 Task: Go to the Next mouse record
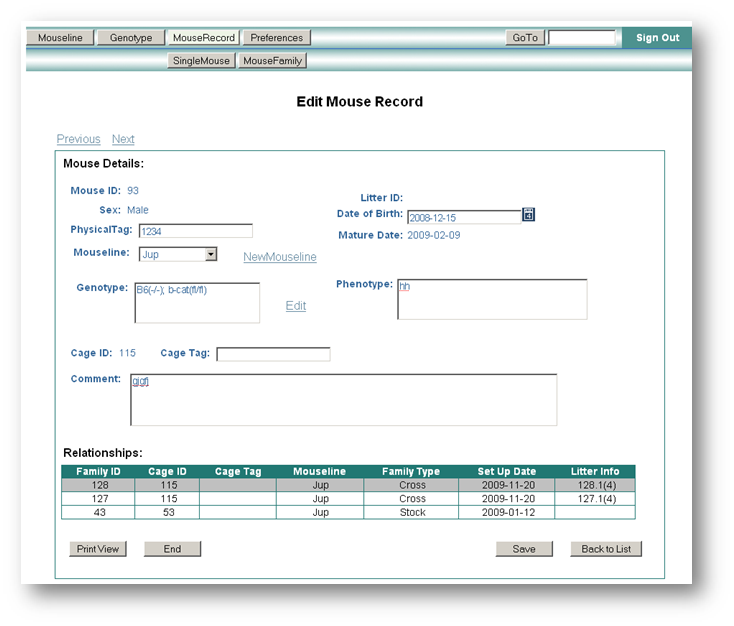point(123,139)
